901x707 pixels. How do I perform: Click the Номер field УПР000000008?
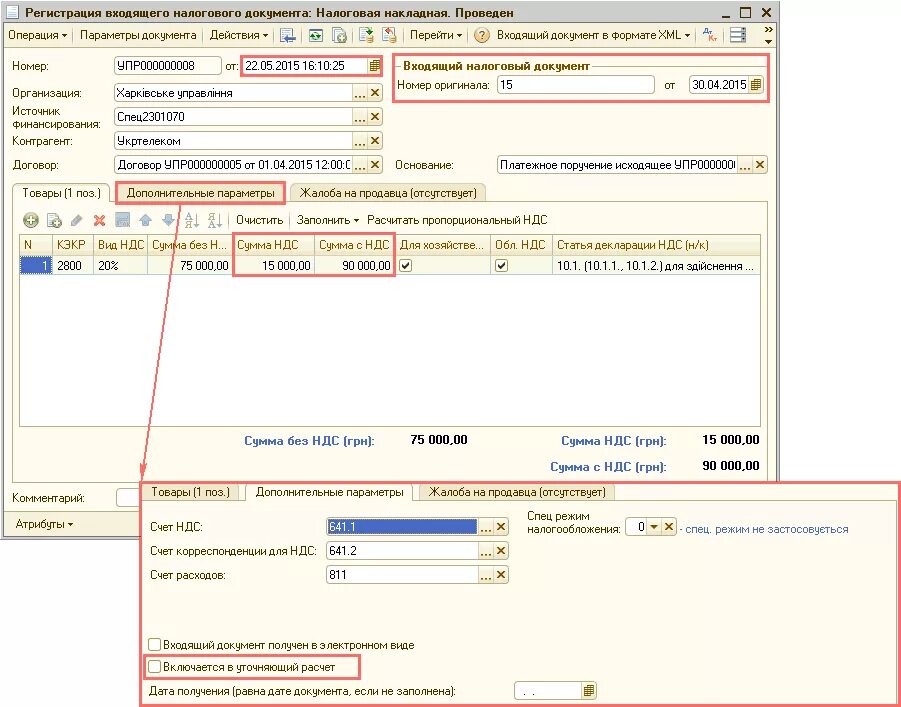(168, 66)
